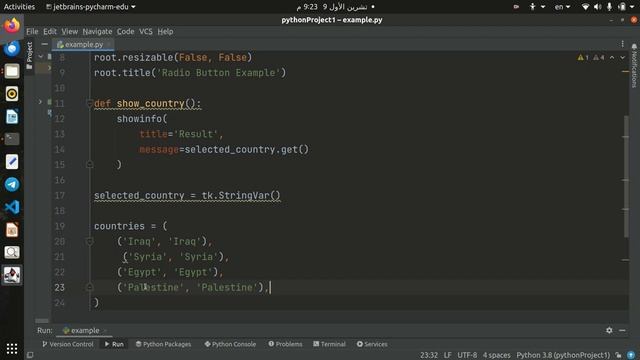Screen dimensions: 640x360
Task: Open LibreOffice Impress from the dock
Action: [12, 230]
